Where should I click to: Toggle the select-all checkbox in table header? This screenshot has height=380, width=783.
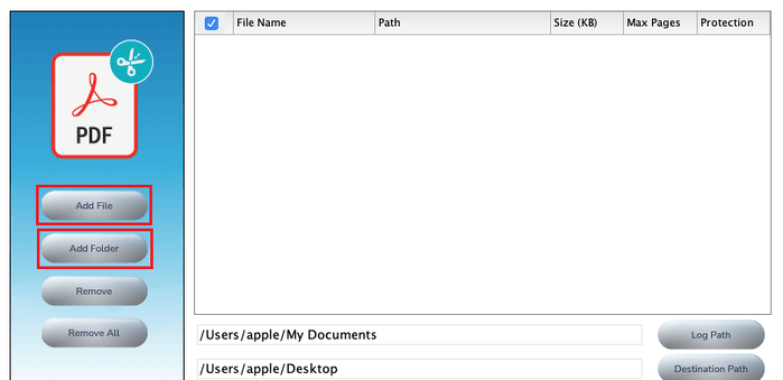point(211,23)
